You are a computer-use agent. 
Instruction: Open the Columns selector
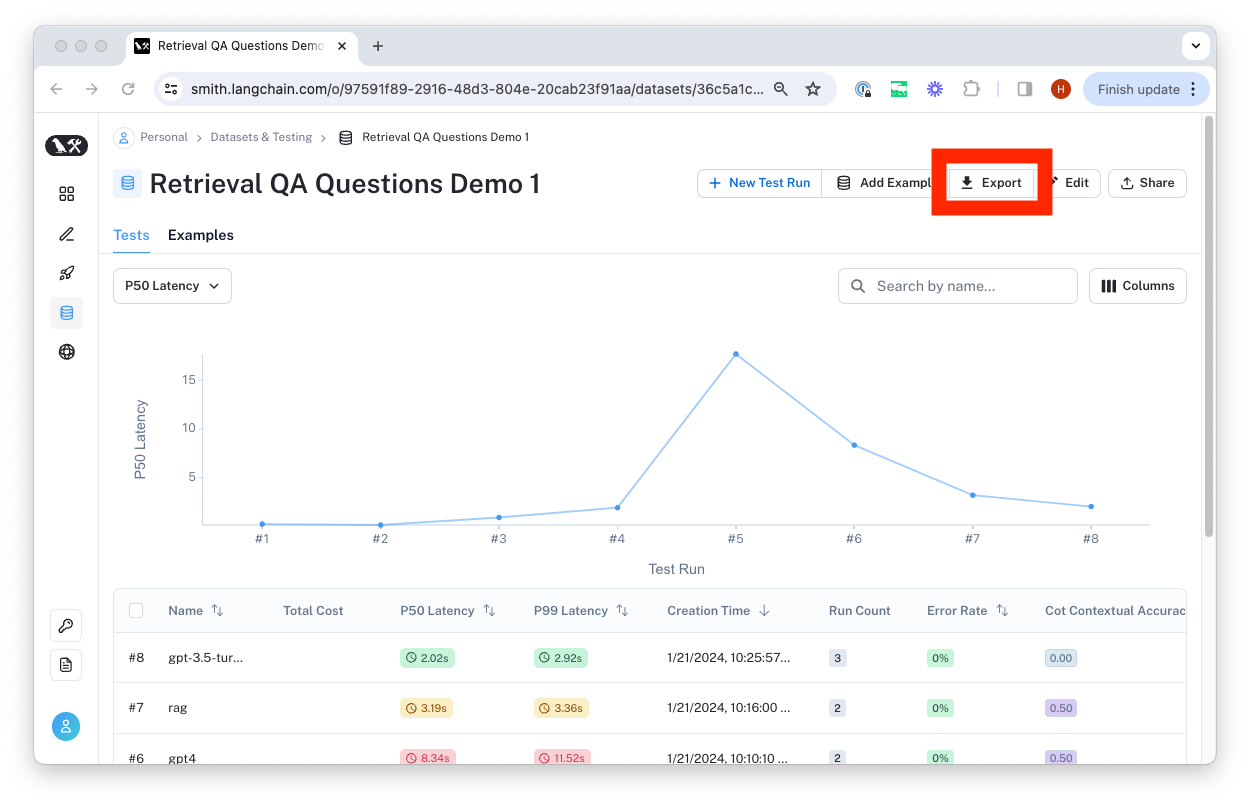click(1137, 286)
